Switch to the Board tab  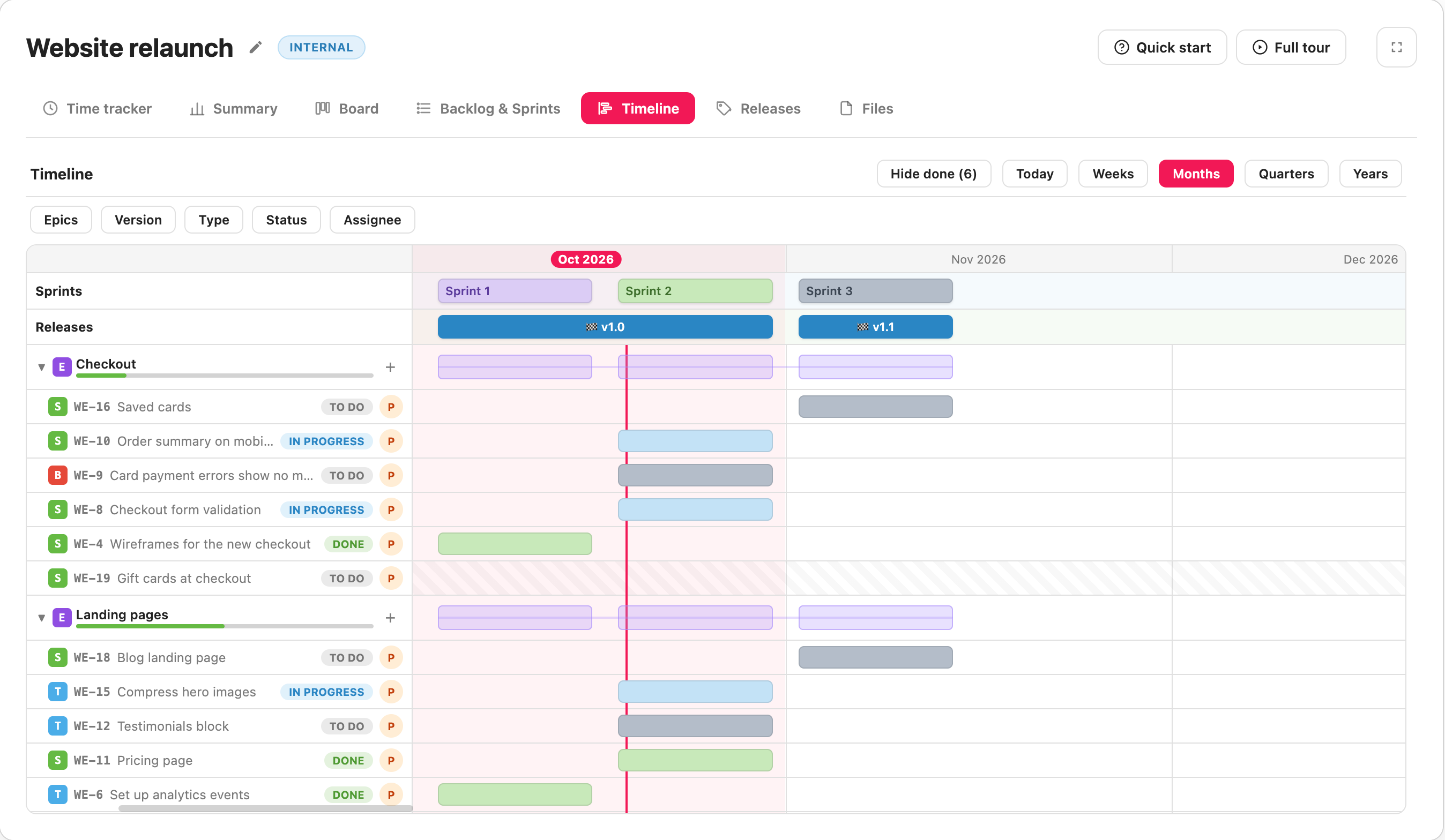pos(347,109)
